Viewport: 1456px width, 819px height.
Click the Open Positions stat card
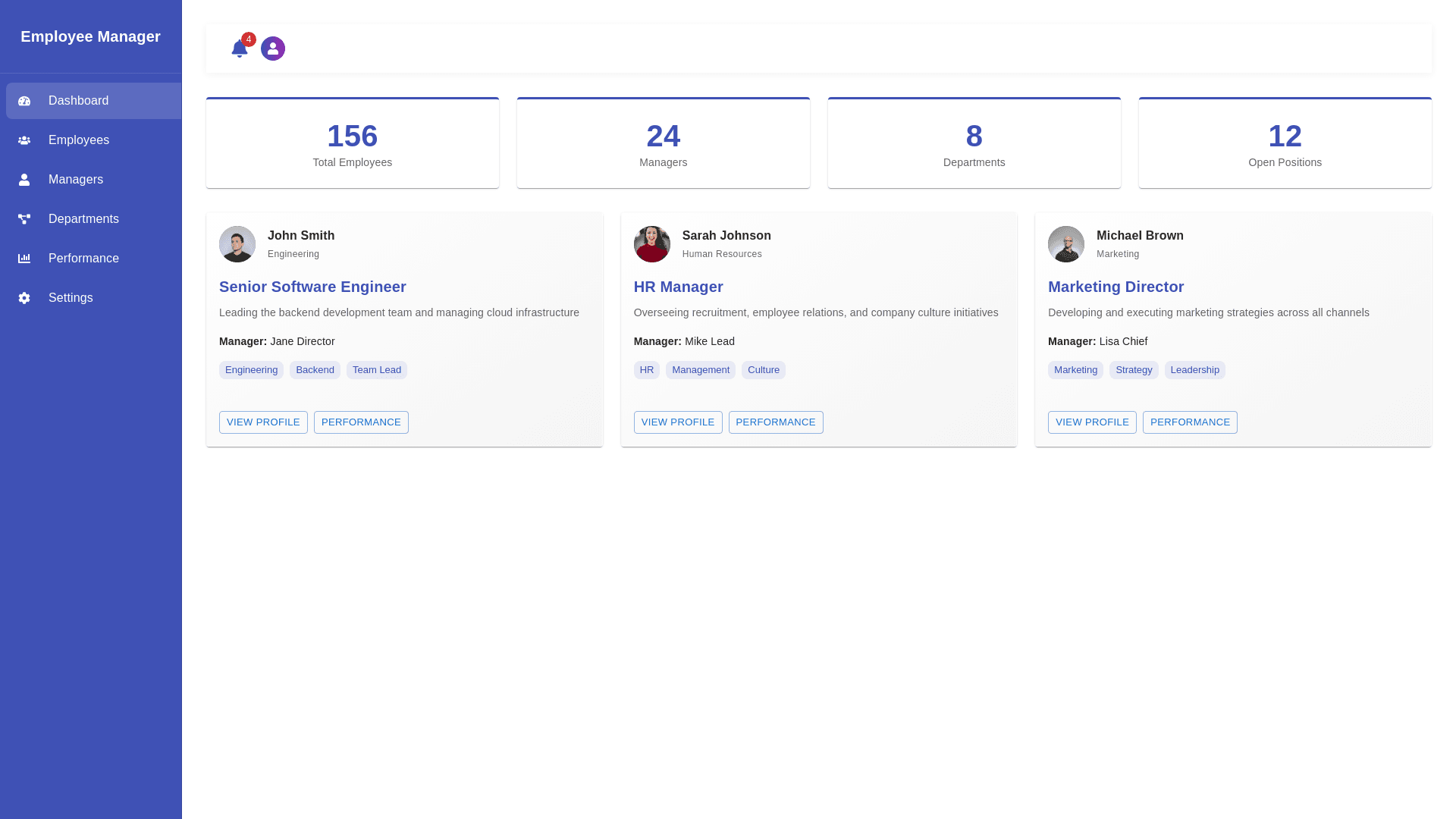1285,143
